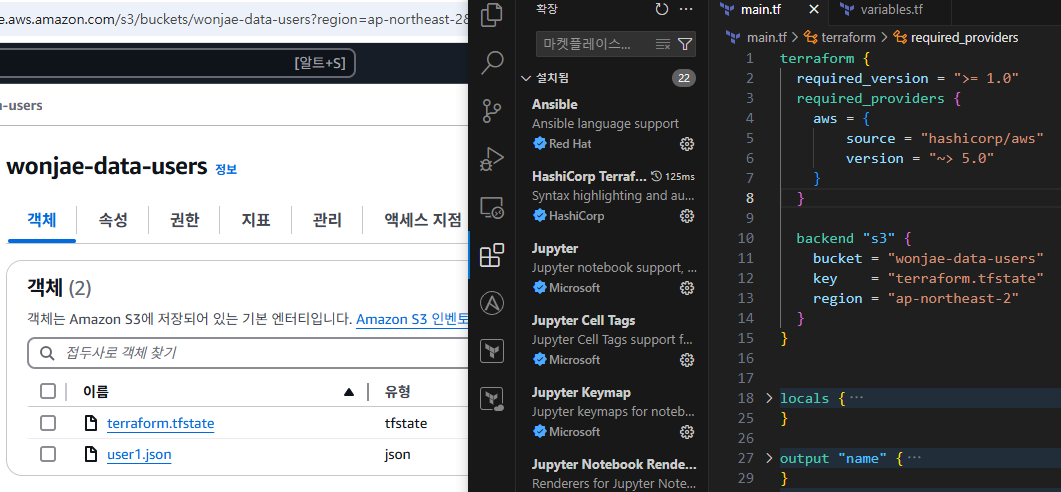The width and height of the screenshot is (1061, 492).
Task: Open manage gear for Jupyter Keymap
Action: [687, 431]
